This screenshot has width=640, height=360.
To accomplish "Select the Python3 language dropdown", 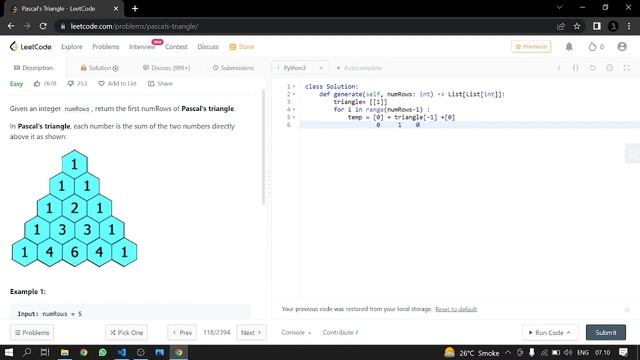I will [300, 68].
